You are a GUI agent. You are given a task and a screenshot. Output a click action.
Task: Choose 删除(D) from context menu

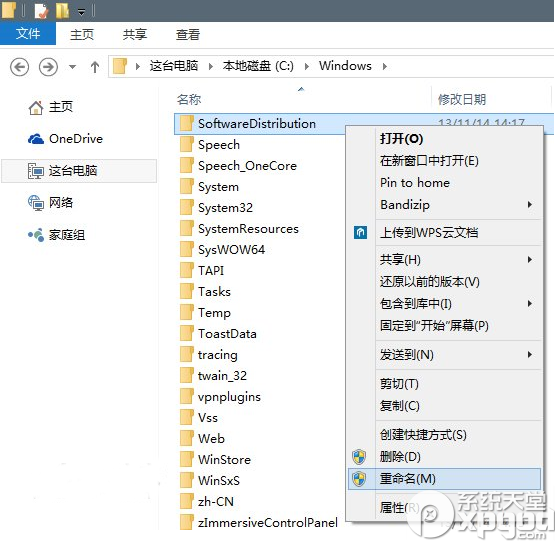[x=445, y=457]
